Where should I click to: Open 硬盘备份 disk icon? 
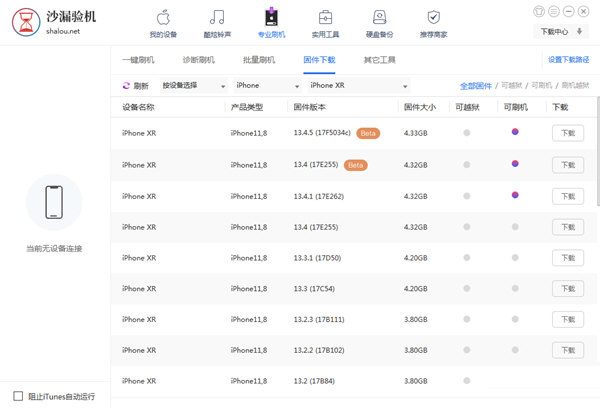point(379,17)
